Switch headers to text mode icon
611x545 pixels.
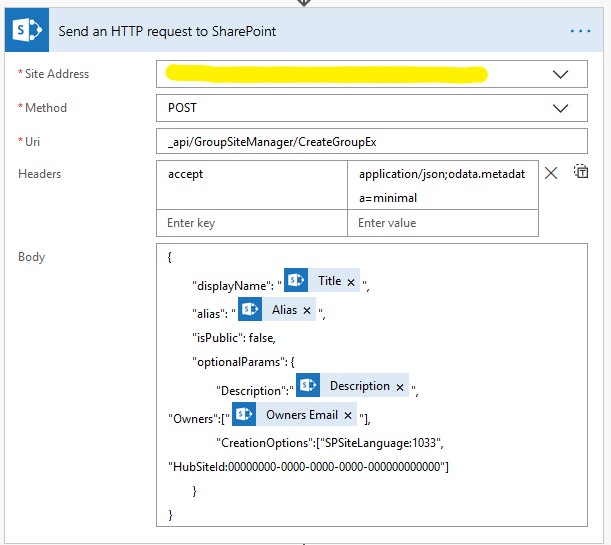tap(581, 171)
